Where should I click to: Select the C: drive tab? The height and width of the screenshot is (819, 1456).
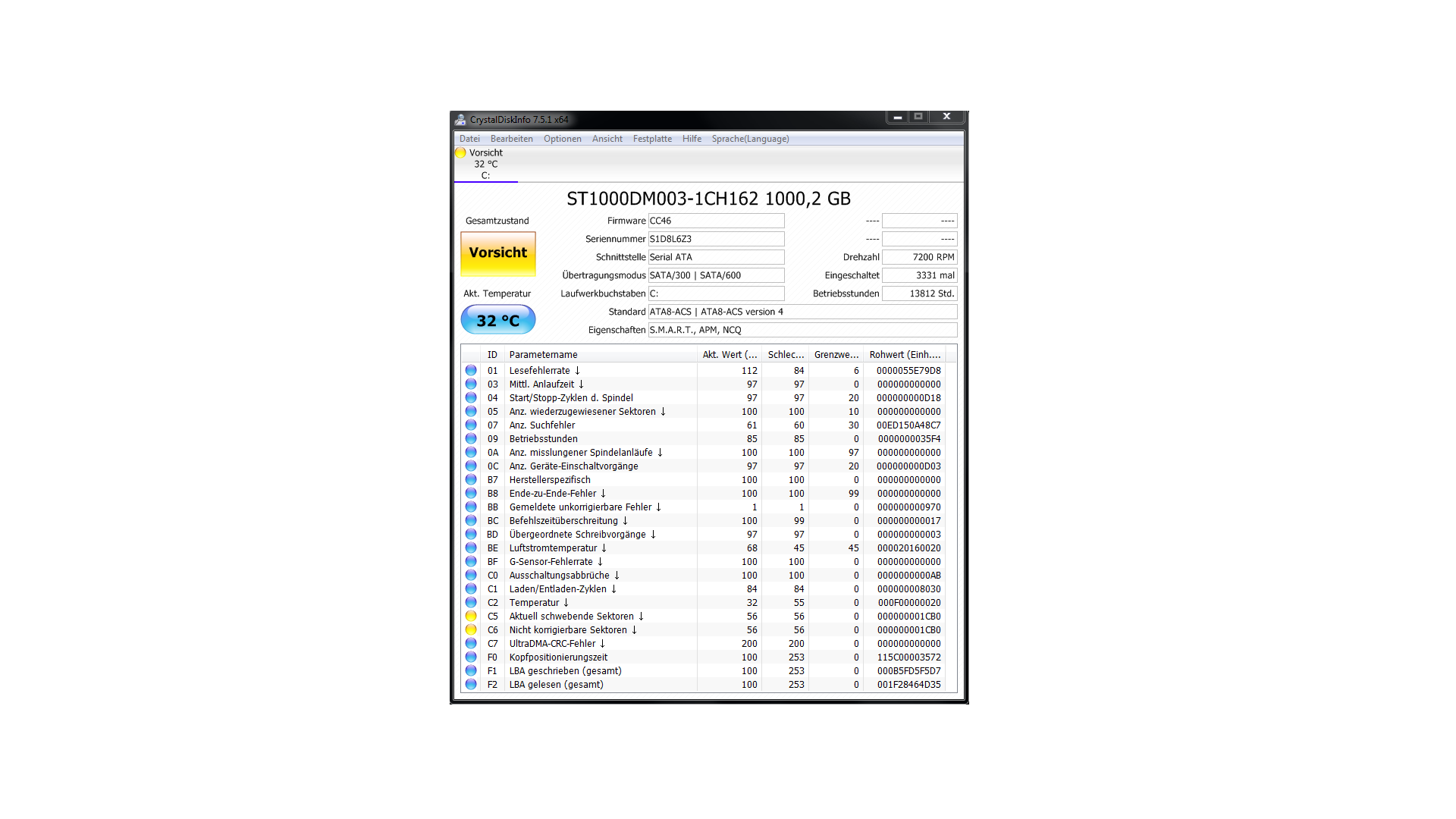click(485, 175)
